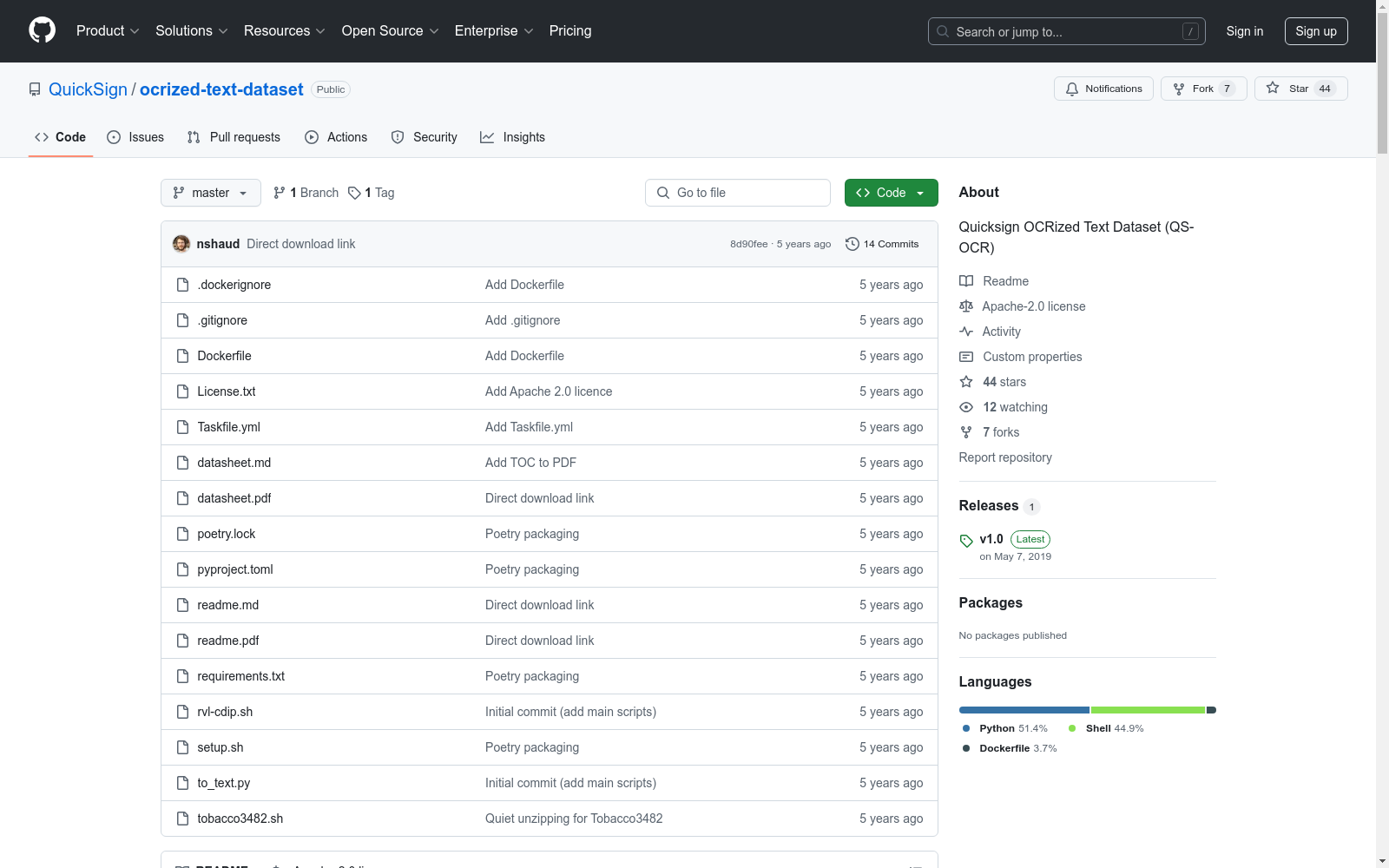
Task: Open the Security tab
Action: pyautogui.click(x=424, y=137)
